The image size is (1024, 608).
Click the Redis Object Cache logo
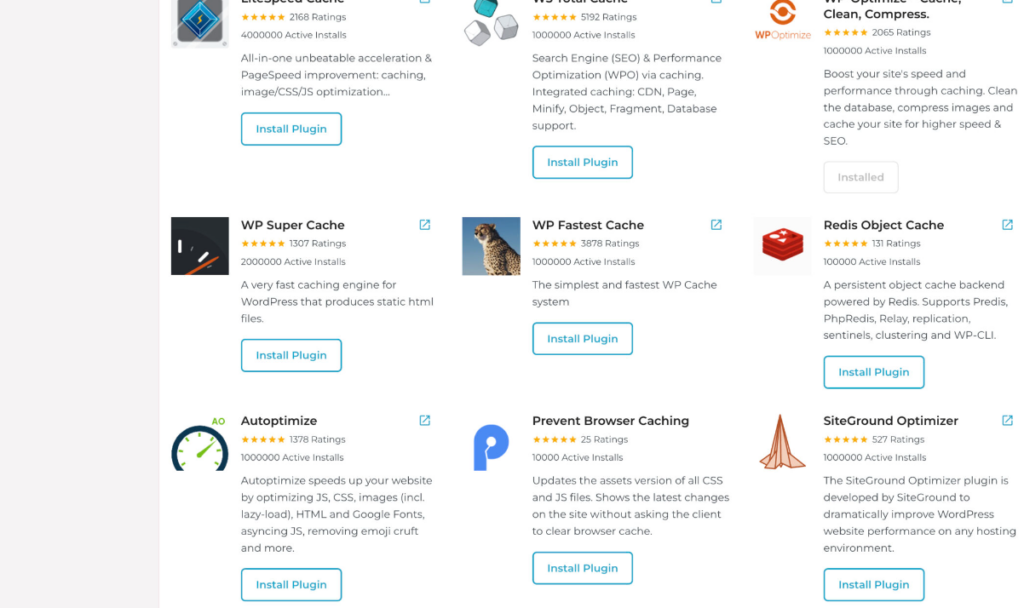click(x=782, y=245)
